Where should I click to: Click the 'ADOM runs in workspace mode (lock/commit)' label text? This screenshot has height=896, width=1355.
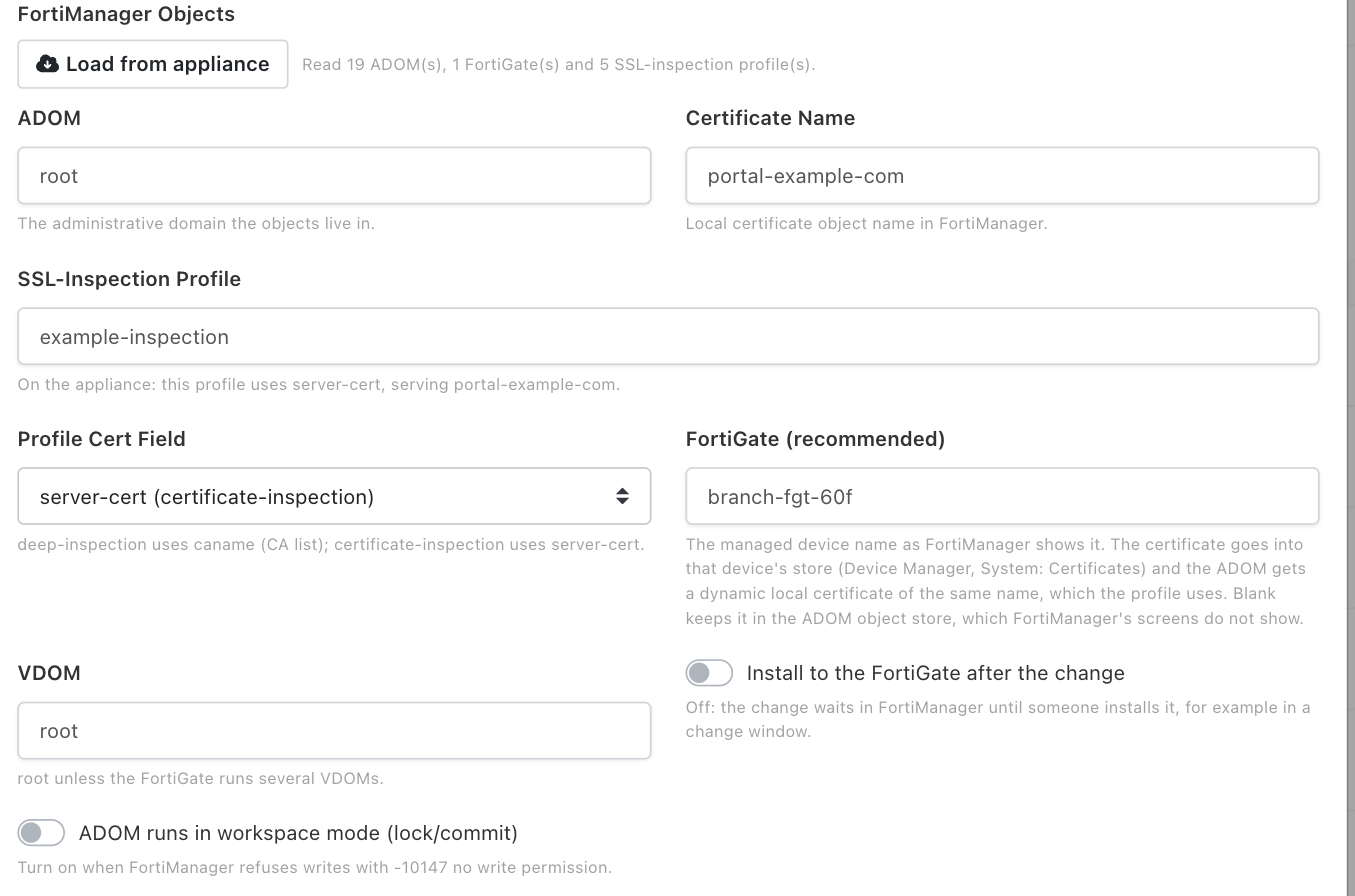click(x=298, y=833)
